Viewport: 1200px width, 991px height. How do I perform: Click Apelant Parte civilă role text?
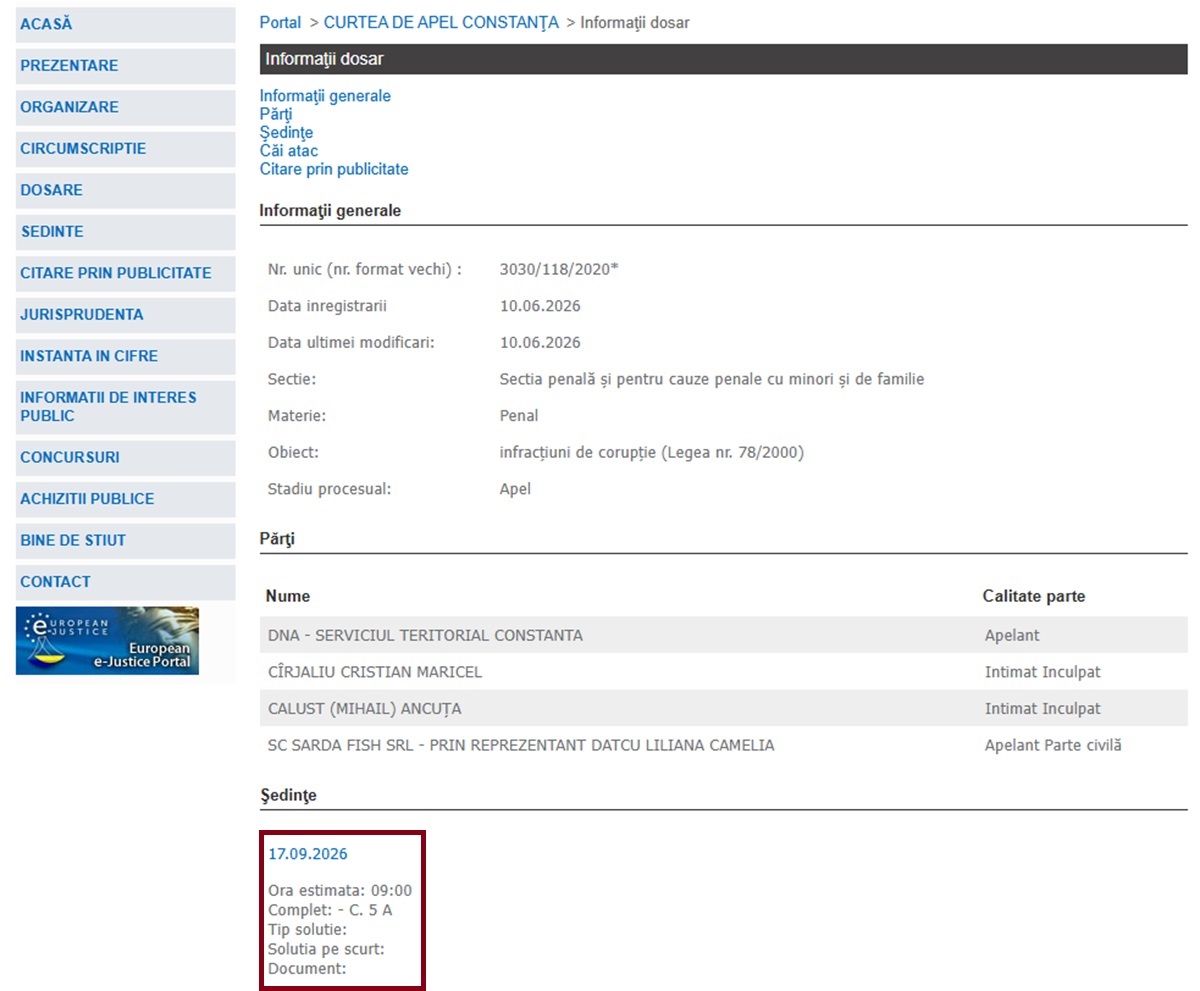click(1053, 745)
